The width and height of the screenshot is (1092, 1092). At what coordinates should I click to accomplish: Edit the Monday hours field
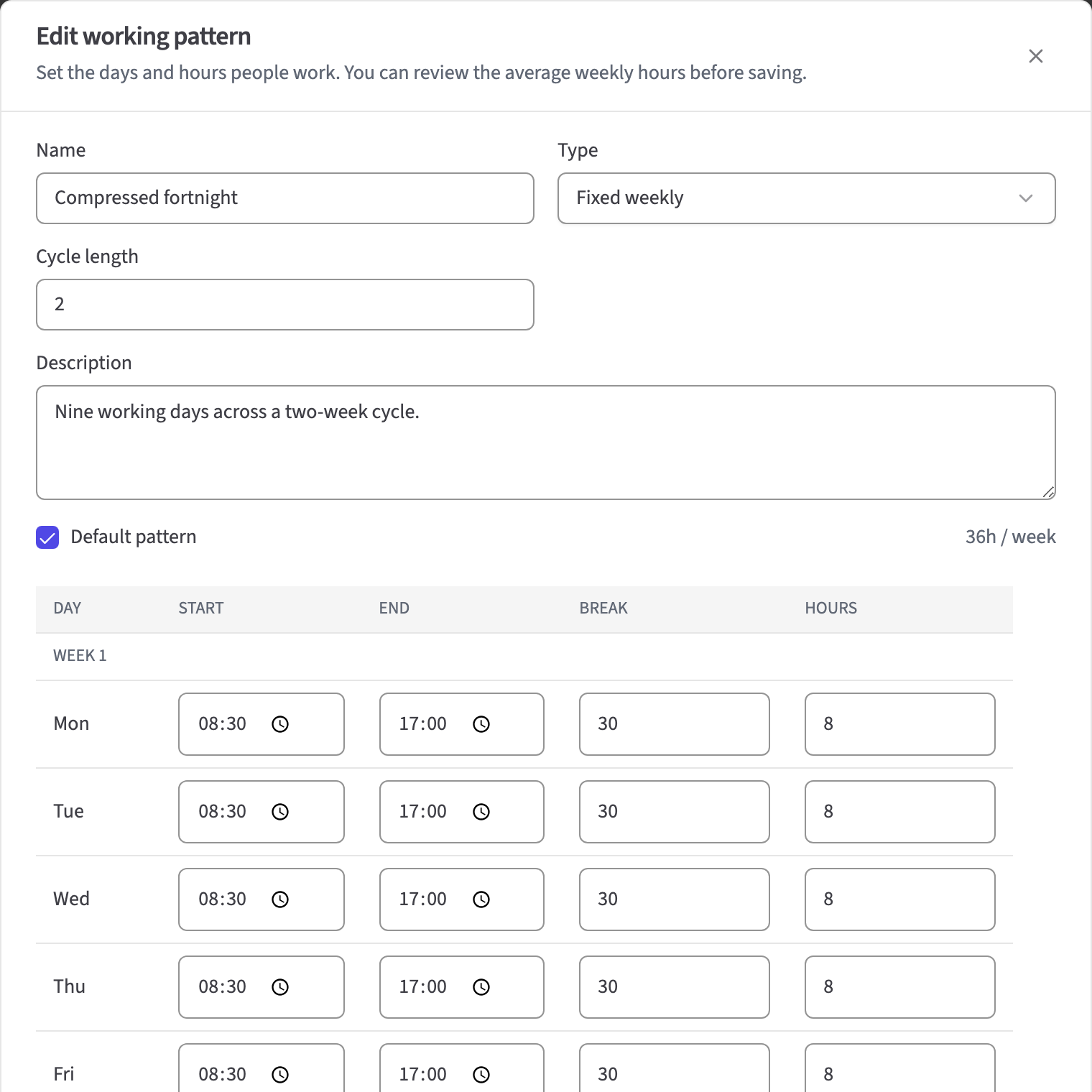tap(899, 724)
